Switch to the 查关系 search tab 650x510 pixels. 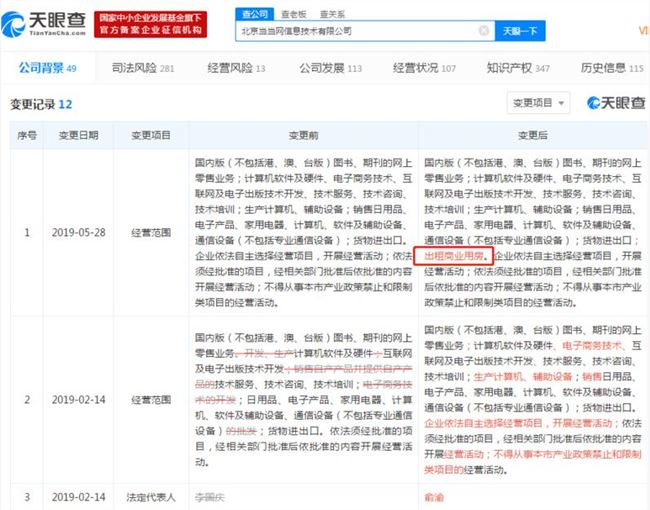click(332, 14)
